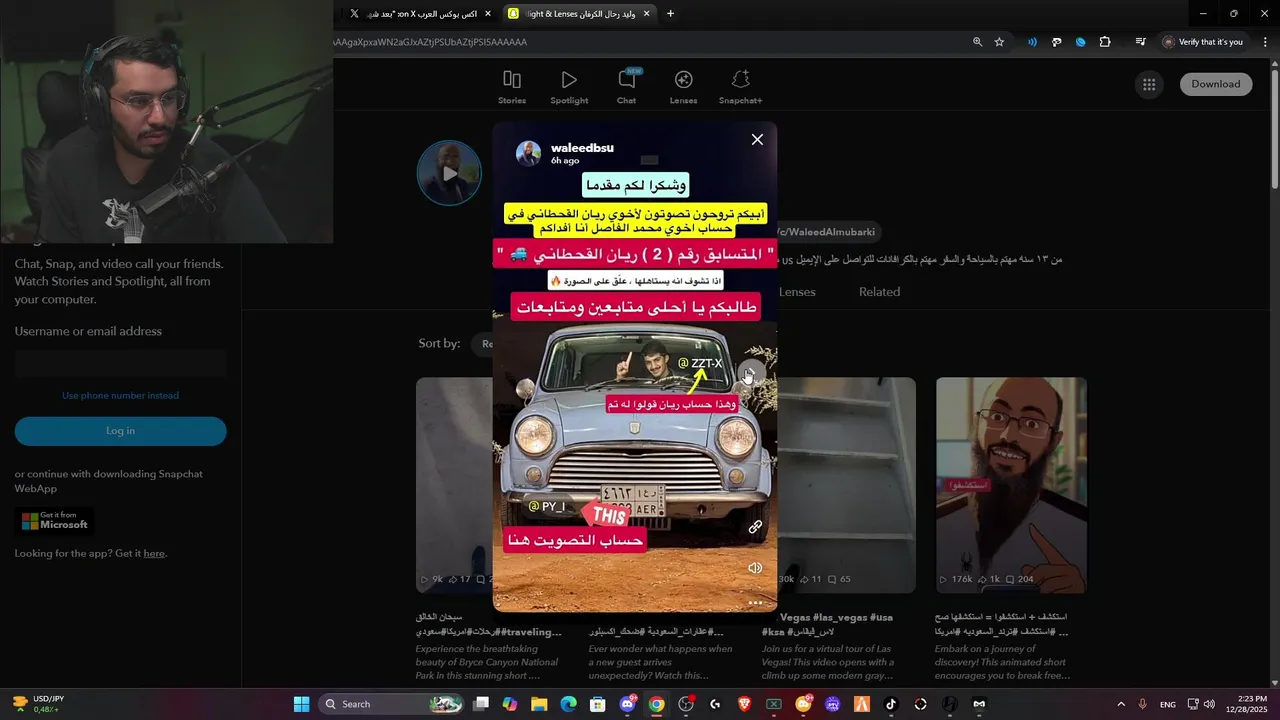
Task: Click the taskbar Search box
Action: click(392, 704)
